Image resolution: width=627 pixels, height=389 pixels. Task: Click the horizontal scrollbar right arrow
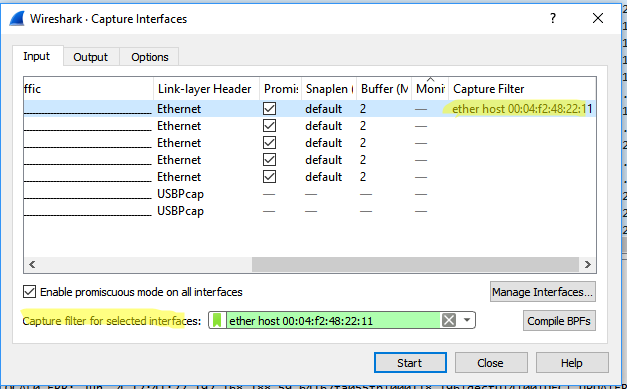coord(587,264)
